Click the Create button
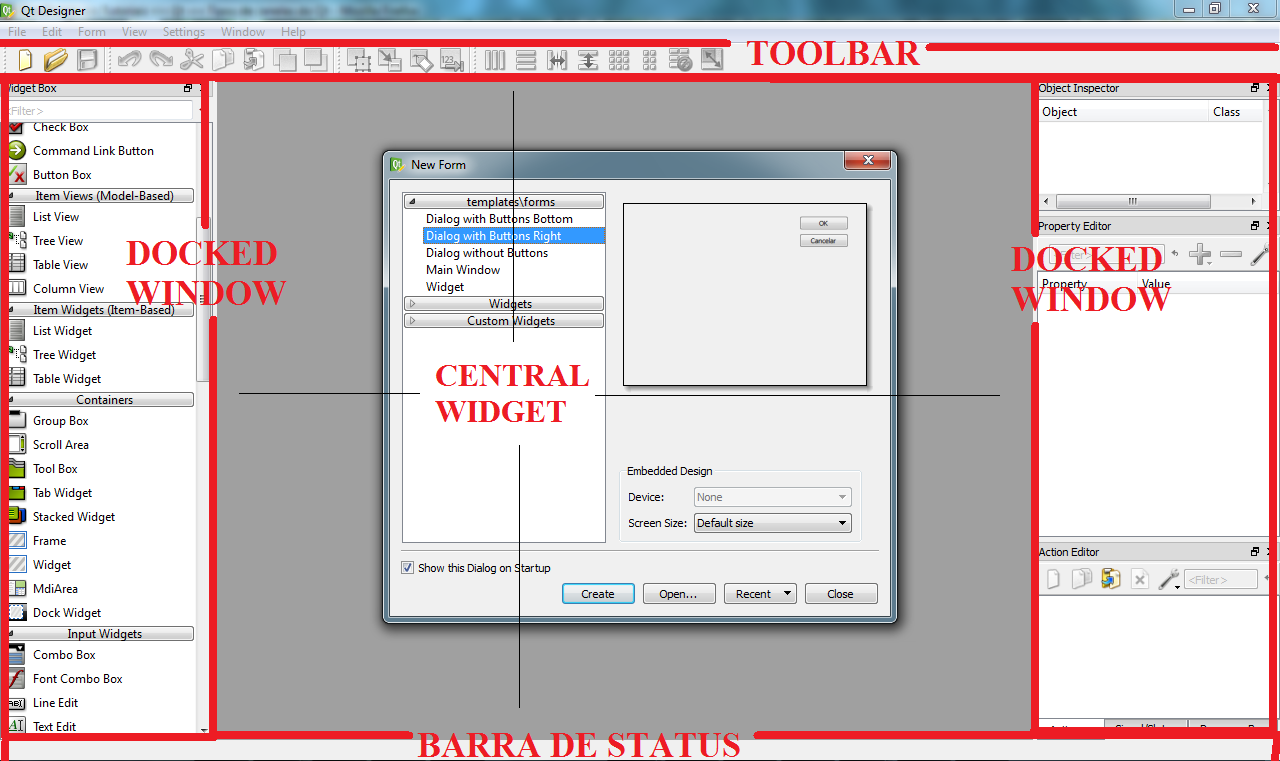 (598, 594)
